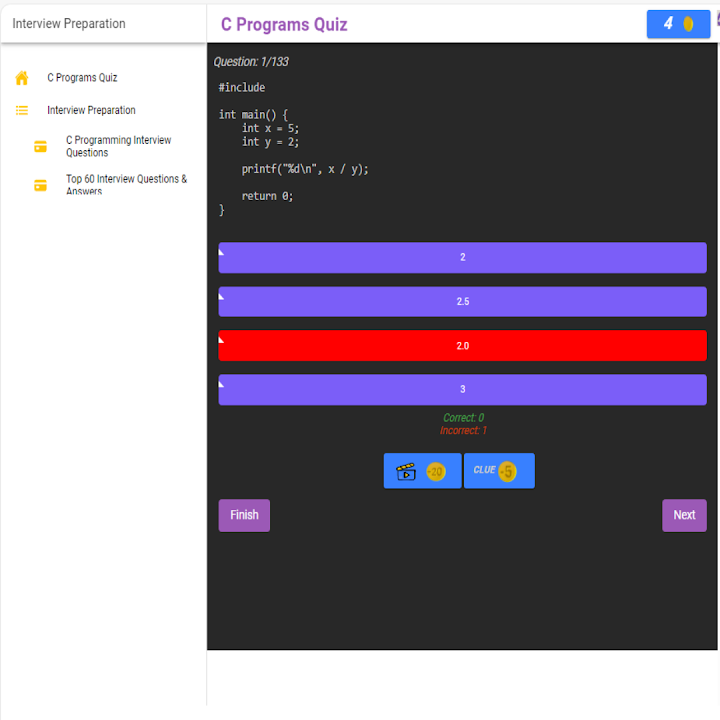Pick the red 2.0 answer option
Screen dimensions: 720x720
click(x=462, y=346)
